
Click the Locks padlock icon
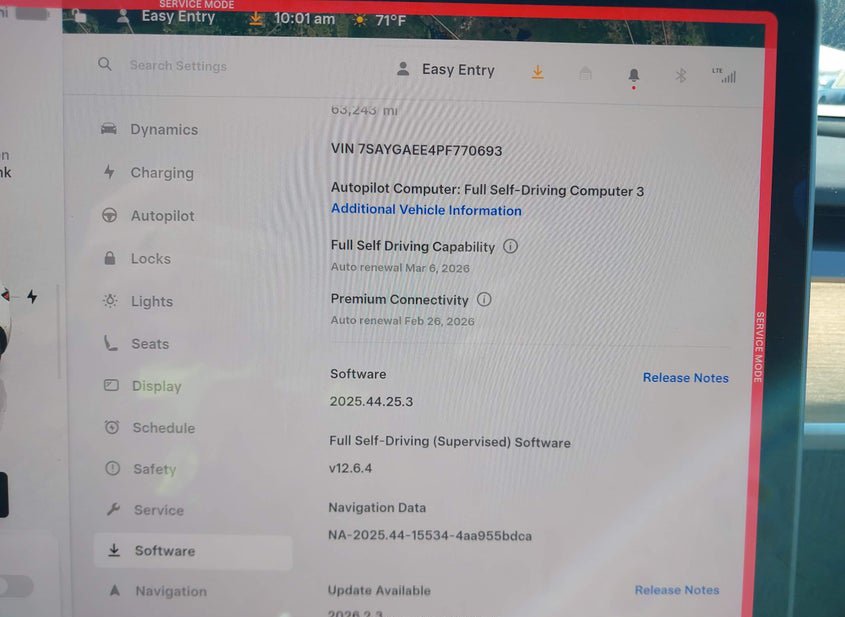point(109,258)
